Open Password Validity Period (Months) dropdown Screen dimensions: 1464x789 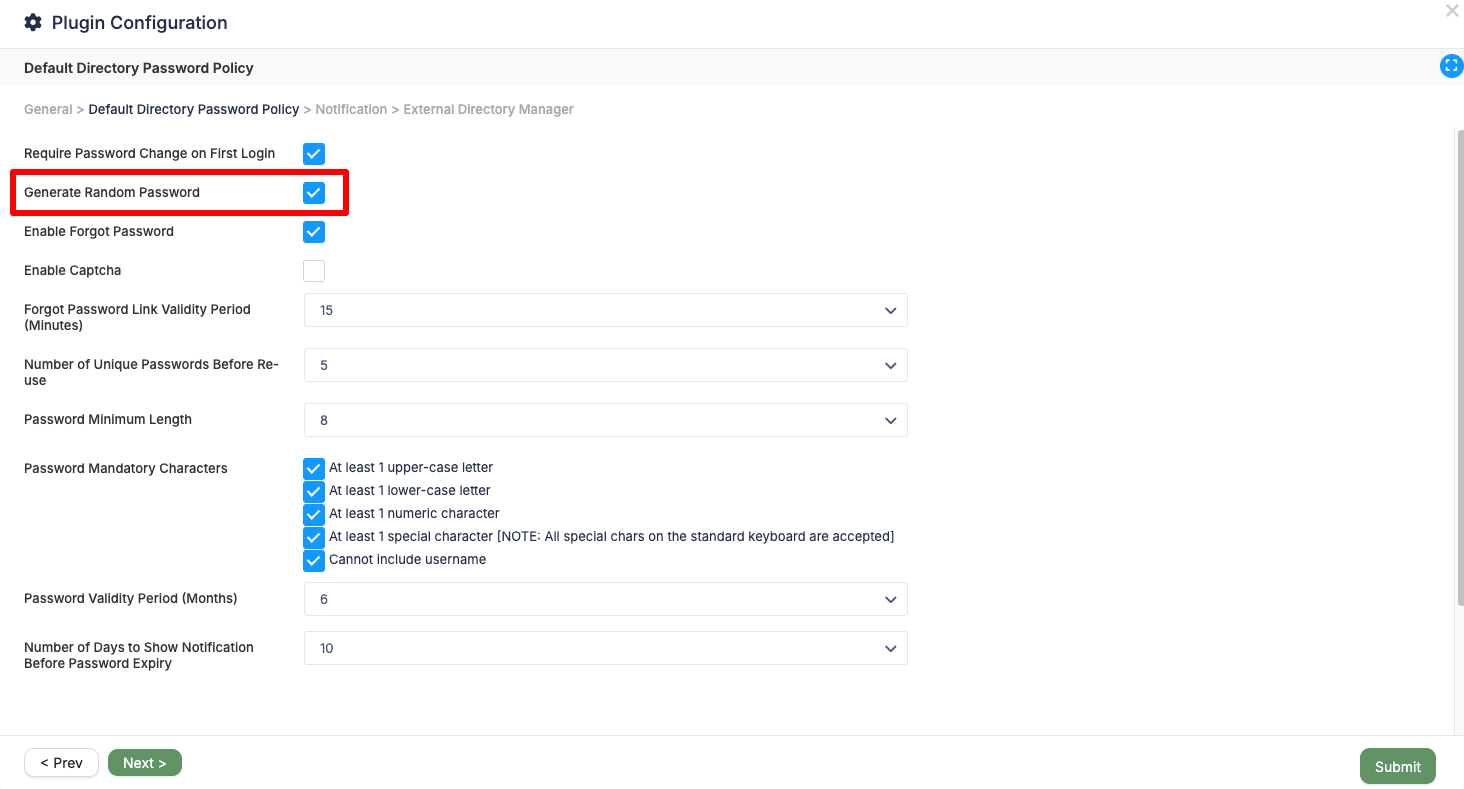click(x=606, y=599)
